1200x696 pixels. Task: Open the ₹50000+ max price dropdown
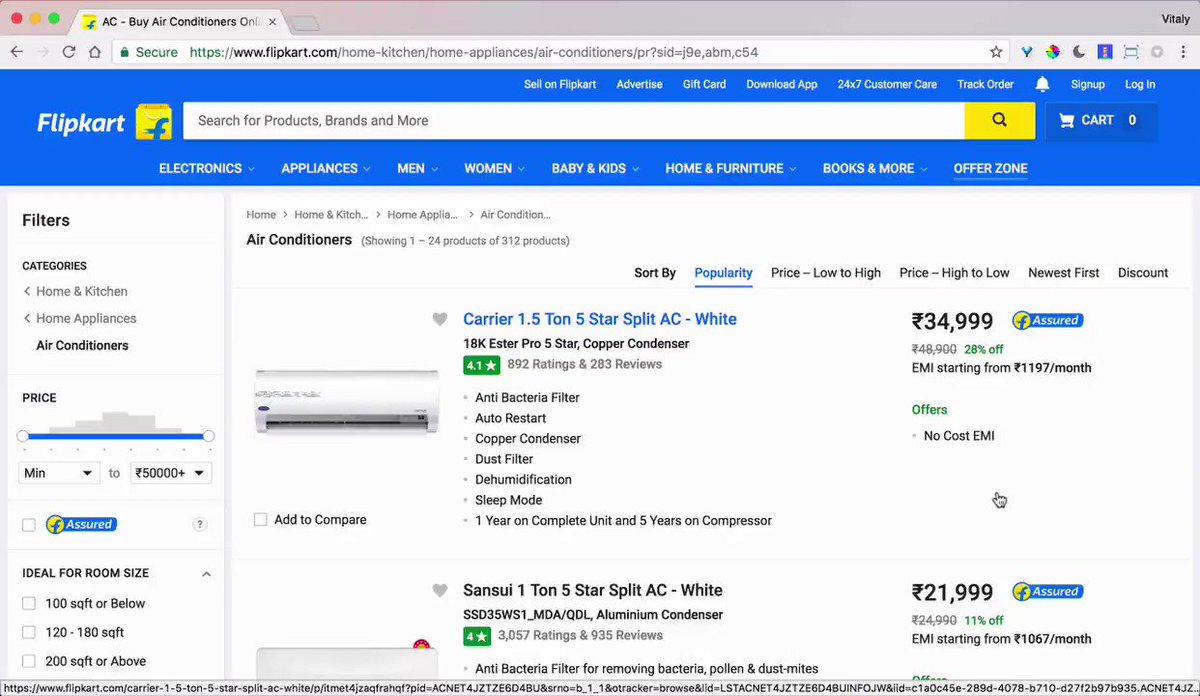171,473
